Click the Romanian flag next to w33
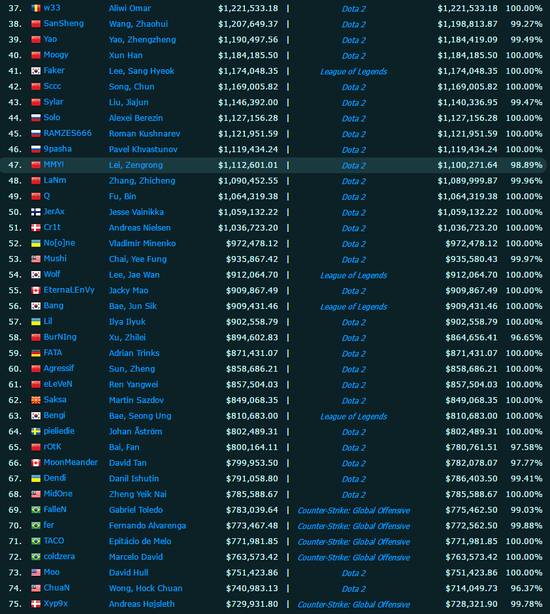550x614 pixels. point(36,8)
